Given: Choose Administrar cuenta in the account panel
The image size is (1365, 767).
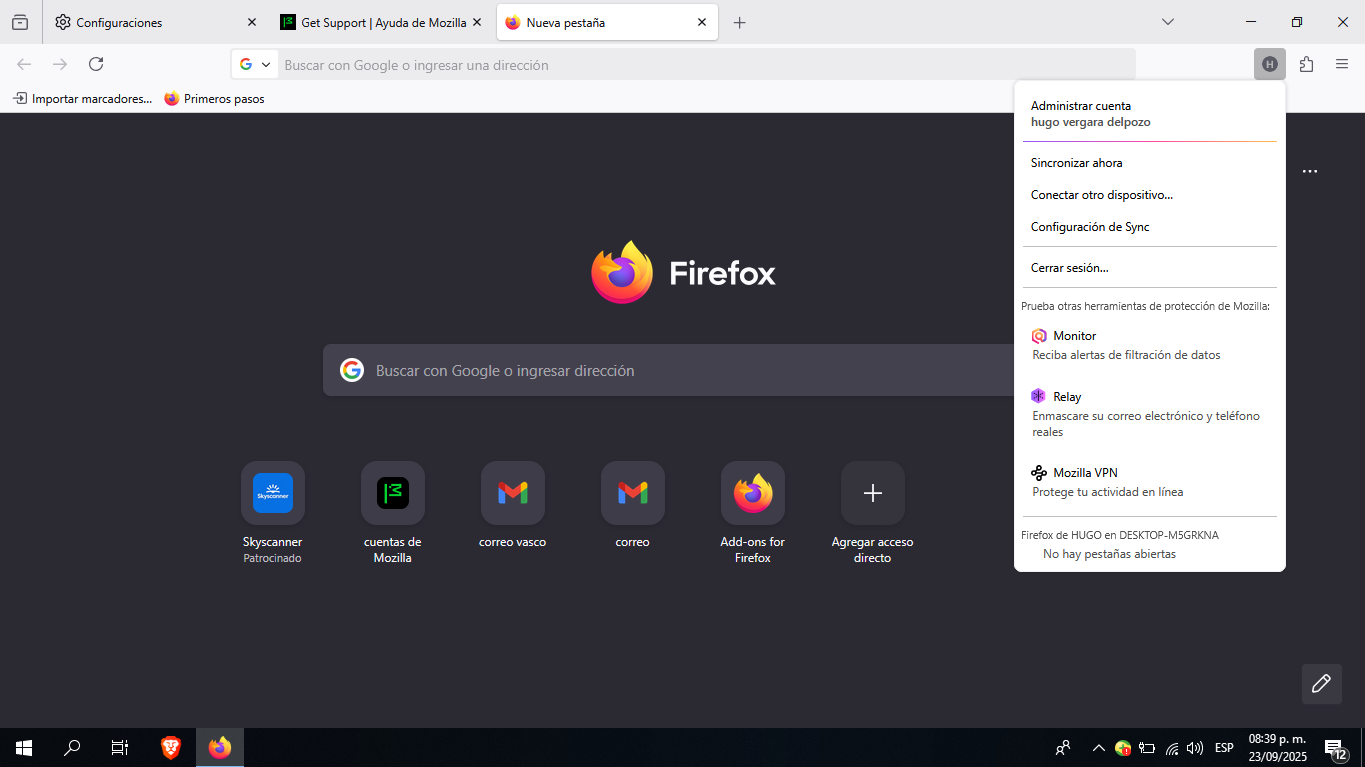Looking at the screenshot, I should (1150, 114).
